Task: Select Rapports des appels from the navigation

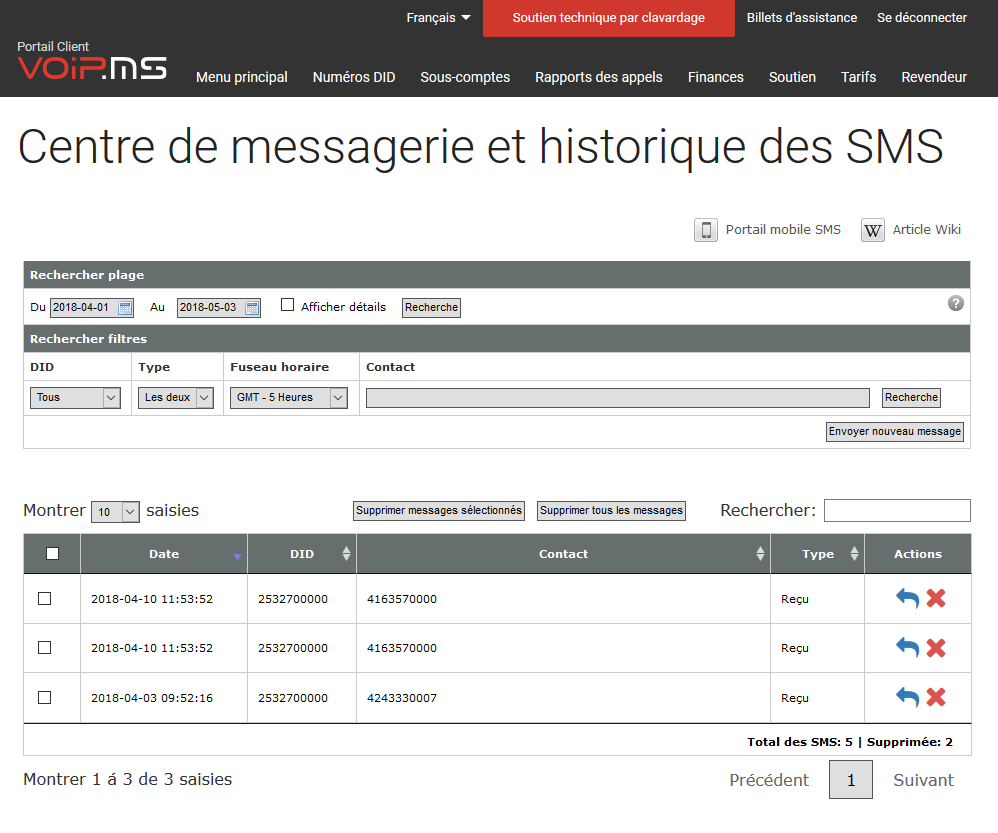Action: tap(598, 77)
